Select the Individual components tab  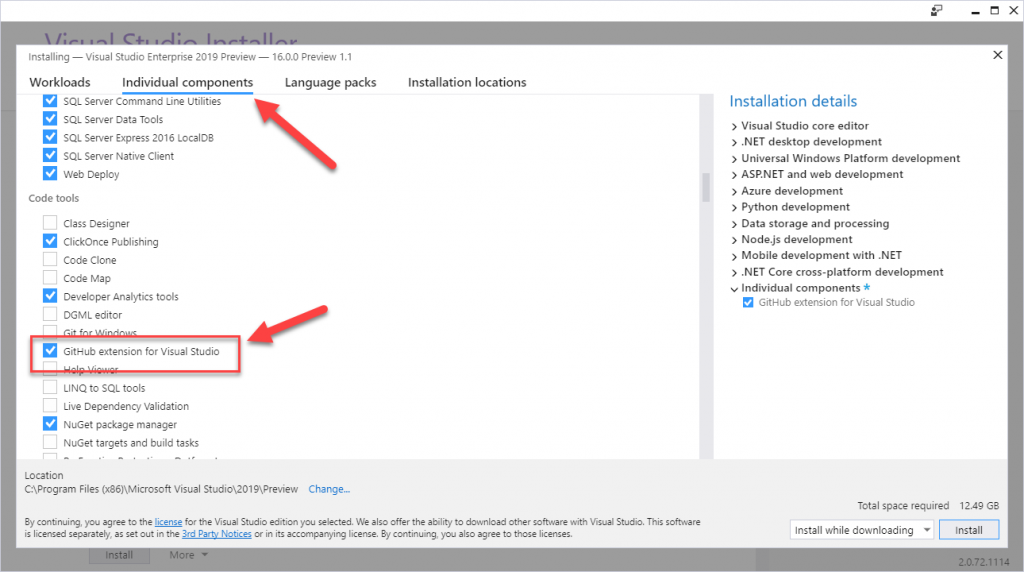[187, 82]
